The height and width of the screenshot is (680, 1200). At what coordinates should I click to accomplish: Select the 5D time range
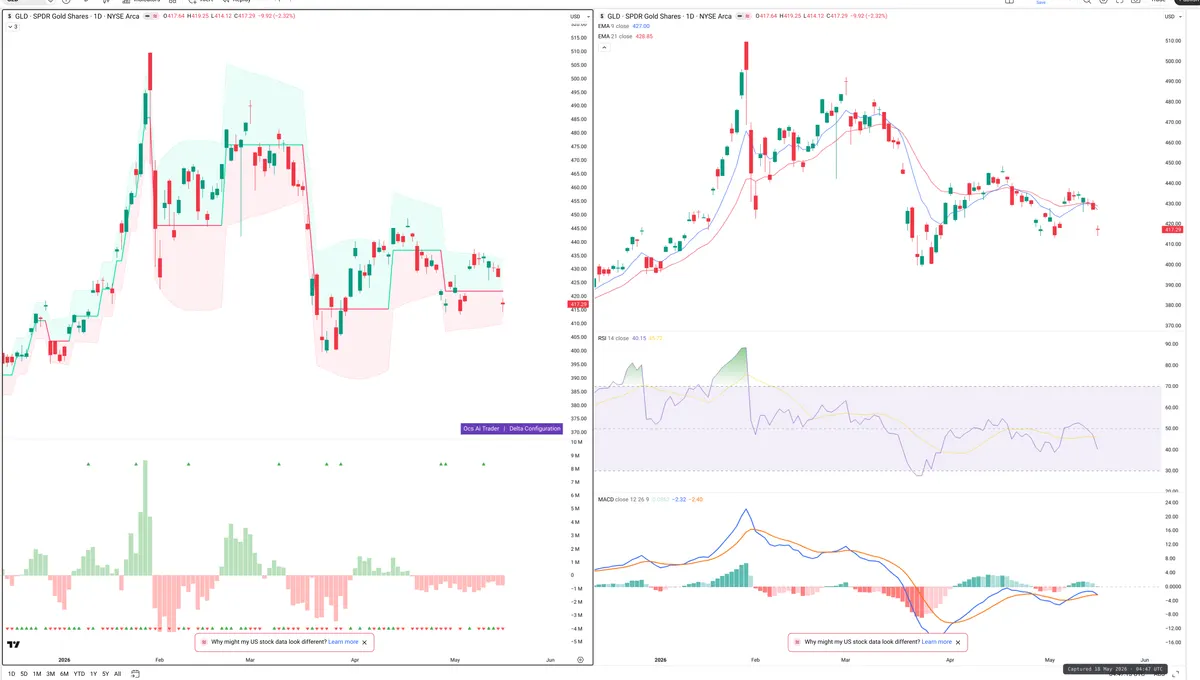[24, 674]
